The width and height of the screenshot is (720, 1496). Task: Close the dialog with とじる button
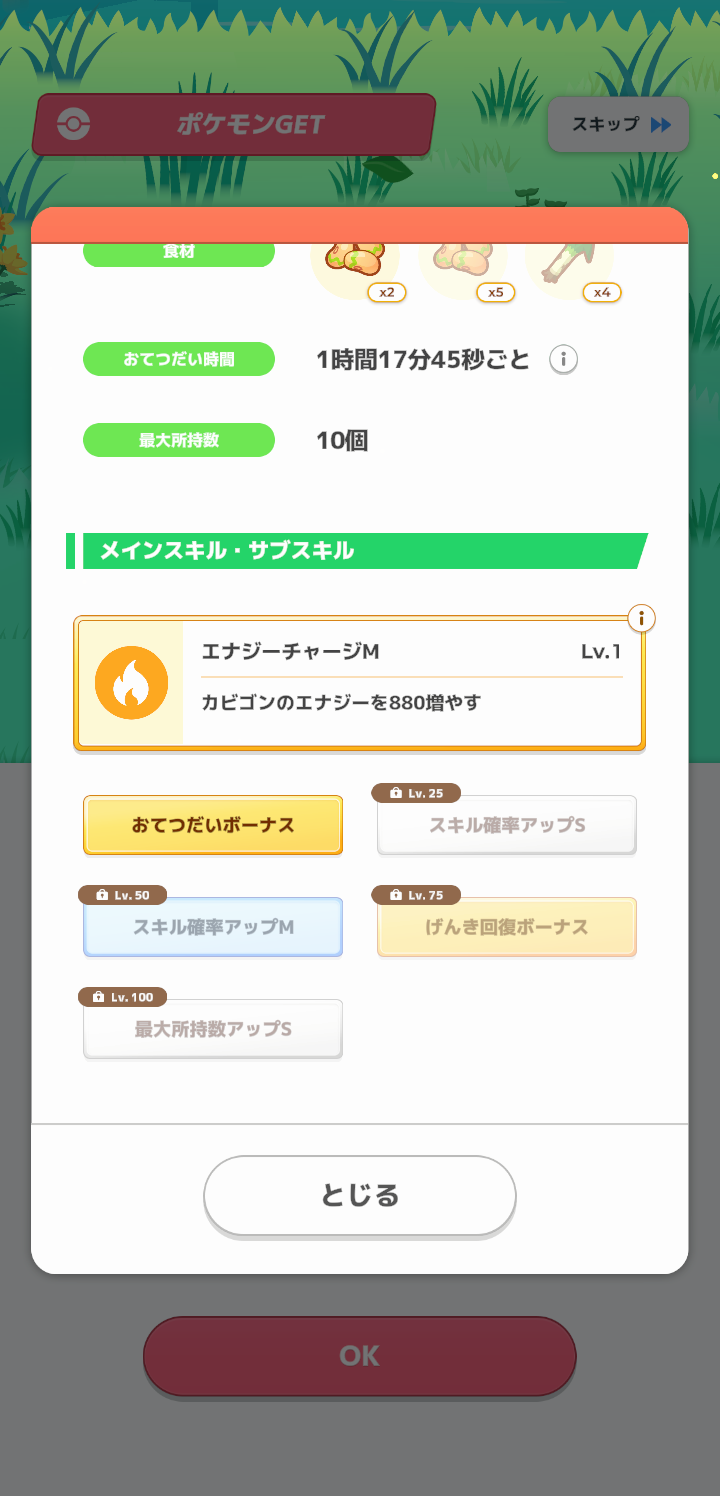[x=360, y=1195]
